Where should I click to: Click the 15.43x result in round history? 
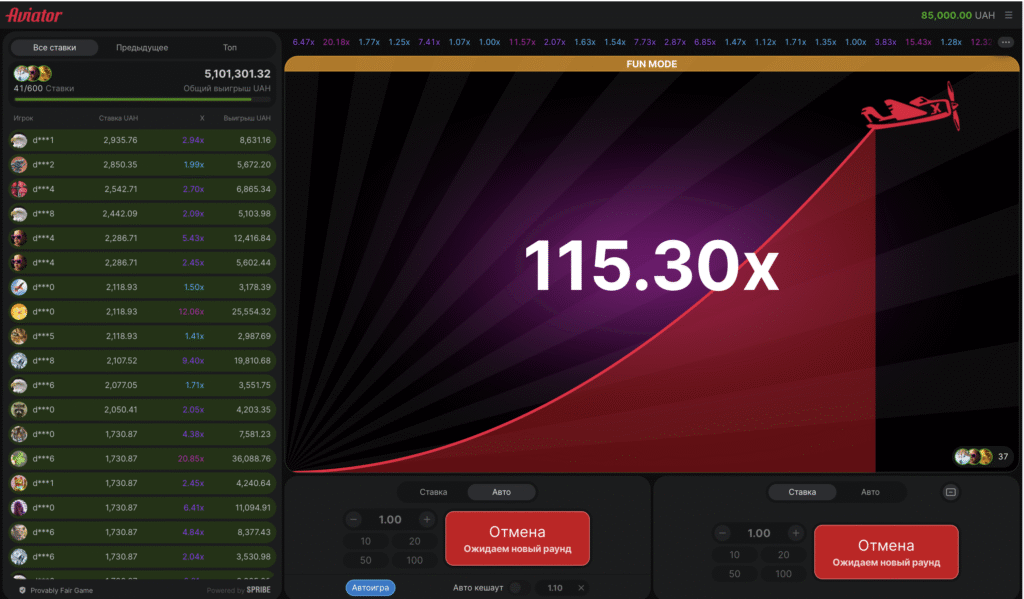pyautogui.click(x=918, y=42)
